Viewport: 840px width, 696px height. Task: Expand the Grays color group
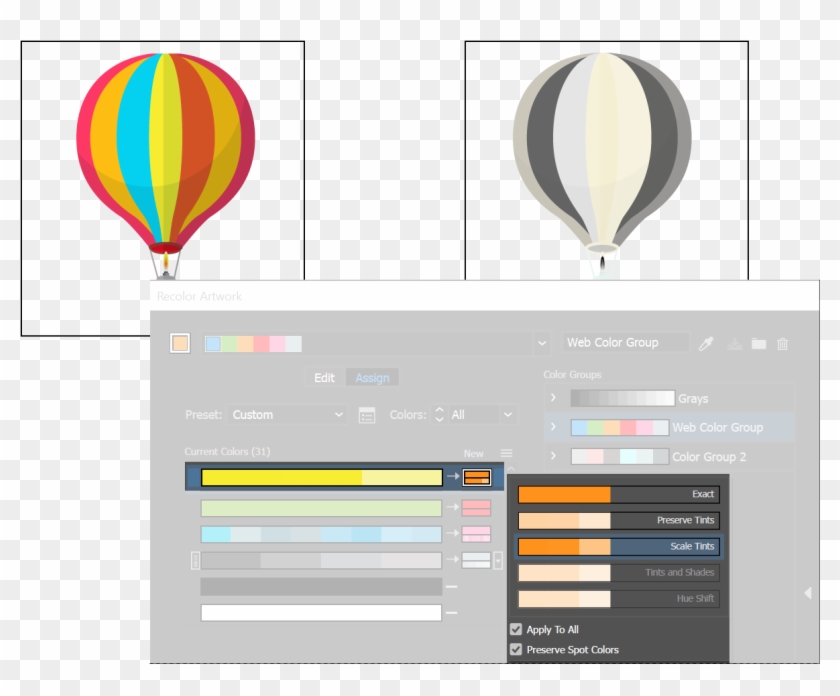coord(554,398)
